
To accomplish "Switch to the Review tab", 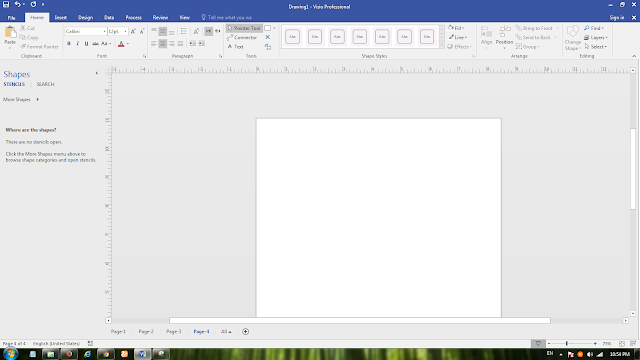I will (160, 18).
